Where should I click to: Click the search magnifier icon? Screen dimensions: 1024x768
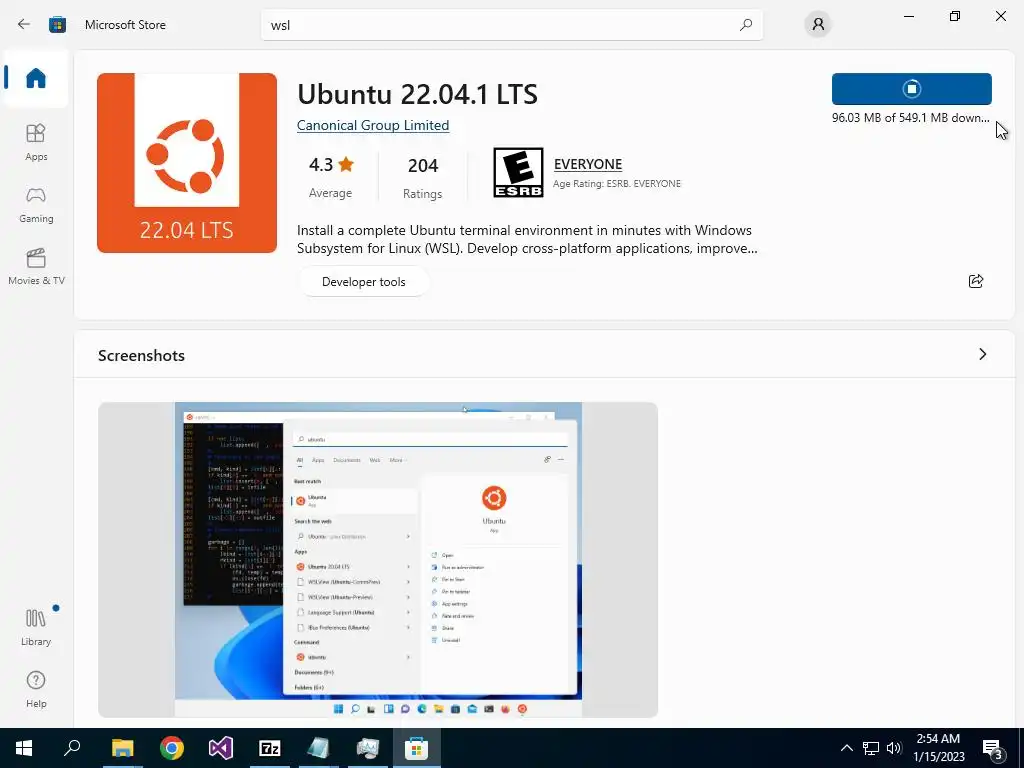746,25
